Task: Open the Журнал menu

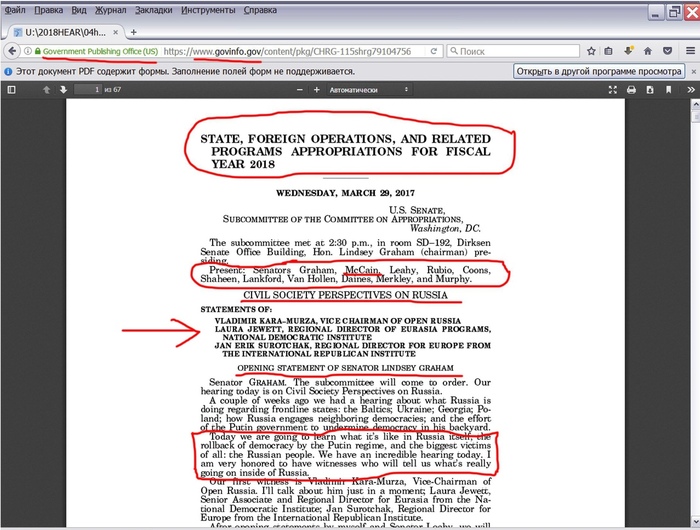Action: tap(110, 10)
